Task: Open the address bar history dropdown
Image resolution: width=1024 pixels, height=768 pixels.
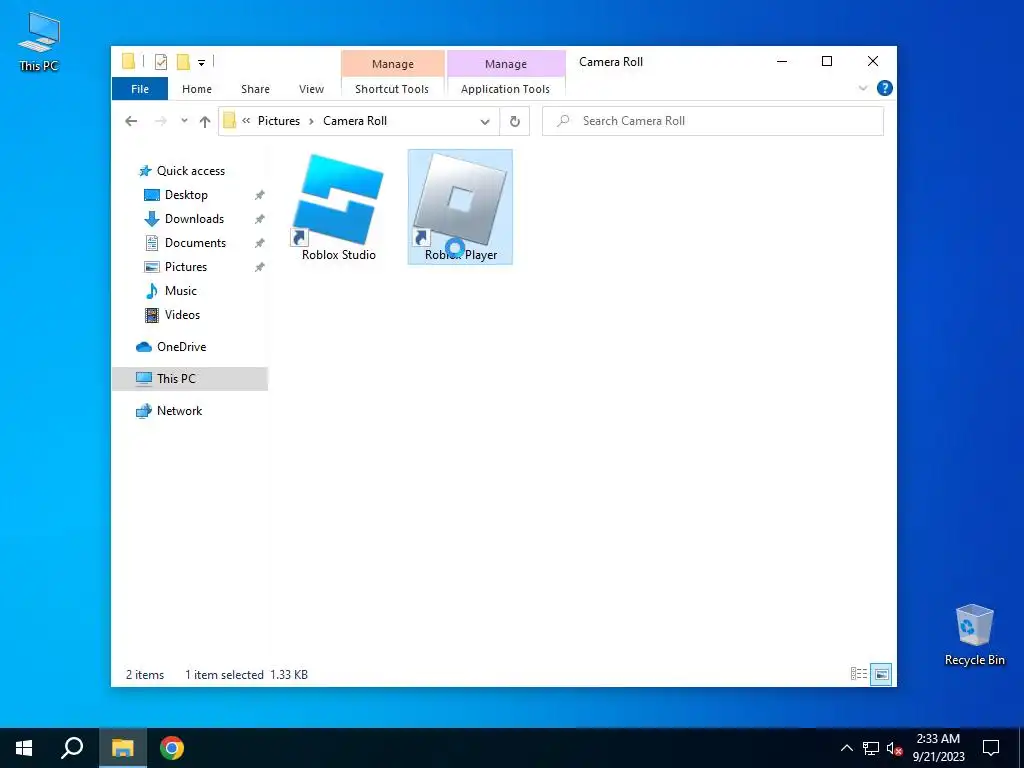Action: click(485, 121)
